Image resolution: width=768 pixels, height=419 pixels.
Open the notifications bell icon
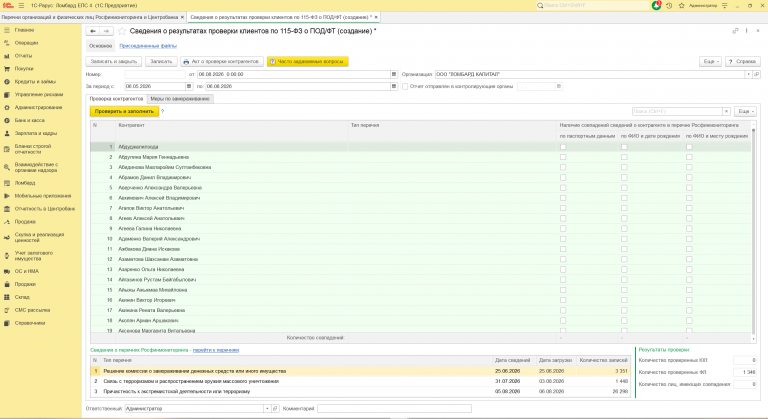coord(657,5)
